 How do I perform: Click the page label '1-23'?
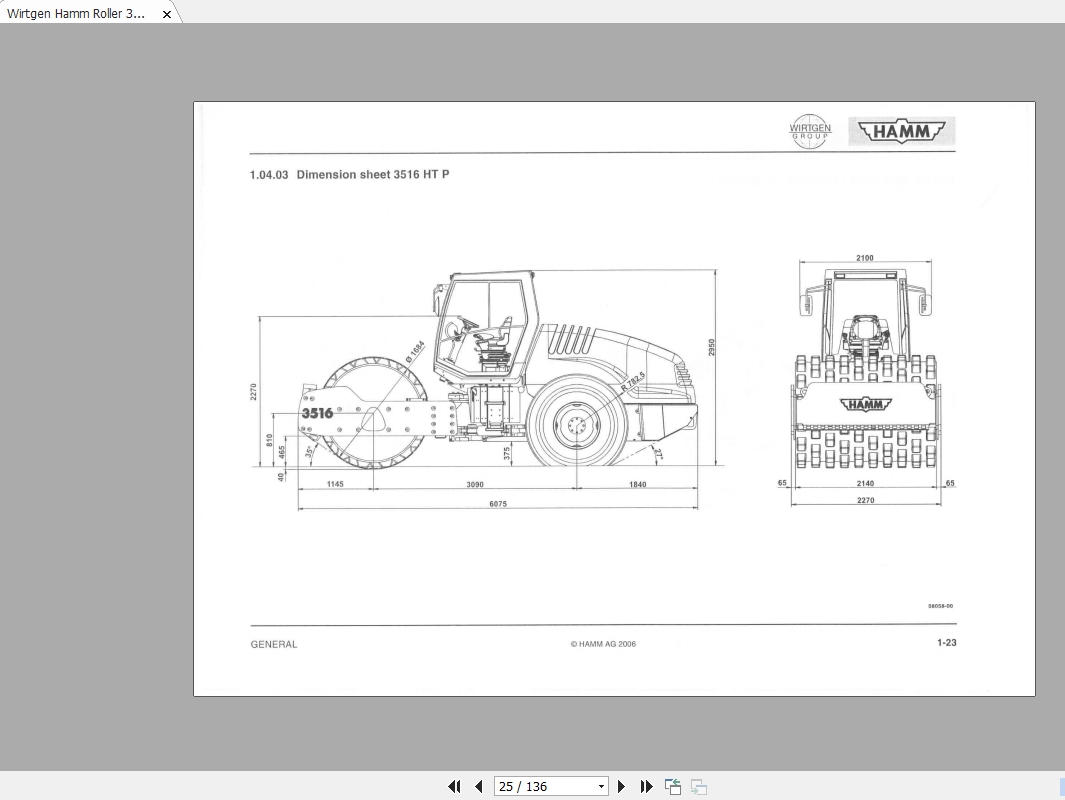pos(947,642)
